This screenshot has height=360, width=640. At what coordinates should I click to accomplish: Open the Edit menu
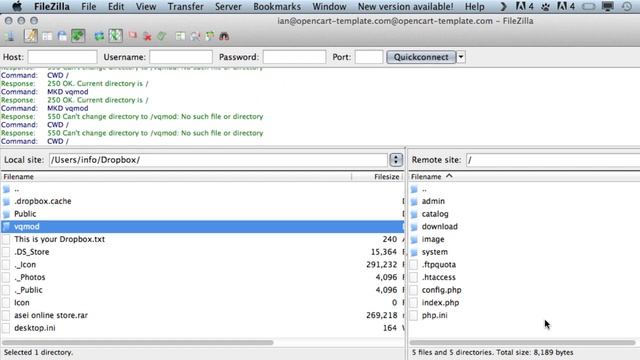click(116, 7)
